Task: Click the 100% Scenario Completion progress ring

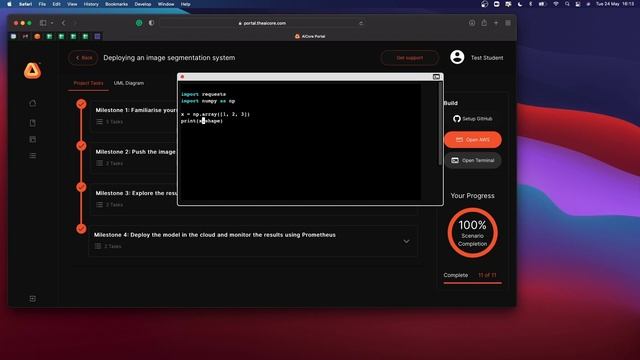Action: (473, 233)
